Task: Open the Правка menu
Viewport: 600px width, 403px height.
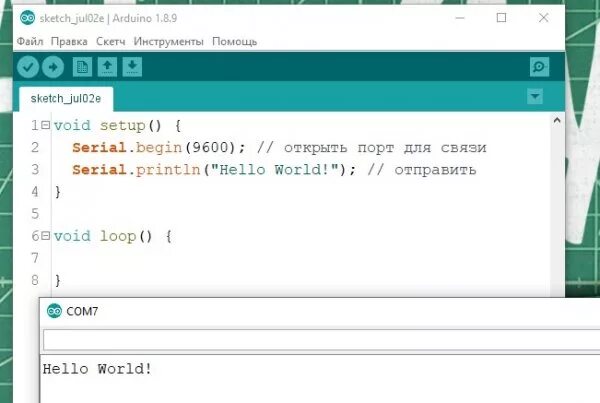Action: point(69,41)
